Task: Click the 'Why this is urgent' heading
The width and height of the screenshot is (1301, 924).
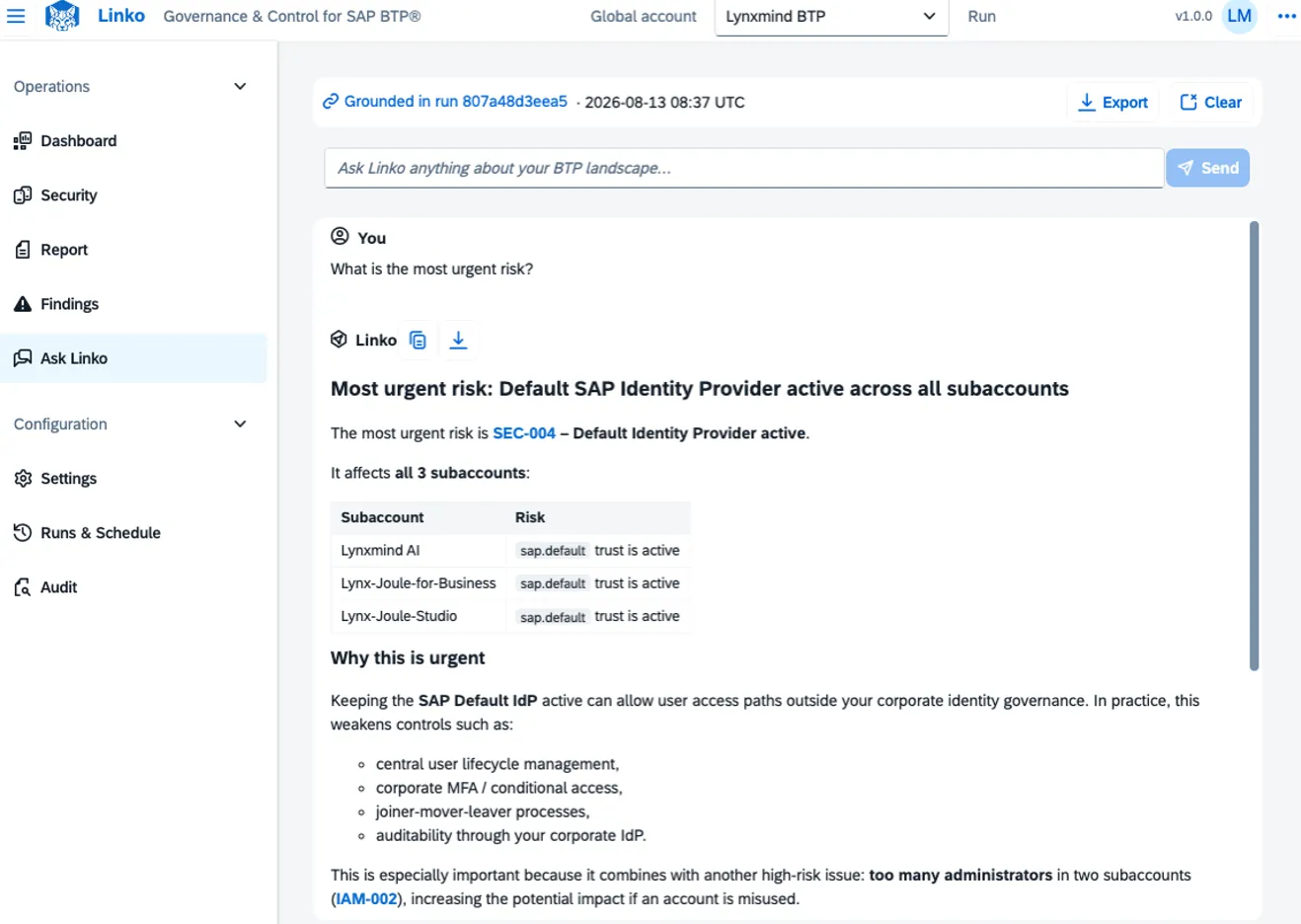Action: pos(408,658)
